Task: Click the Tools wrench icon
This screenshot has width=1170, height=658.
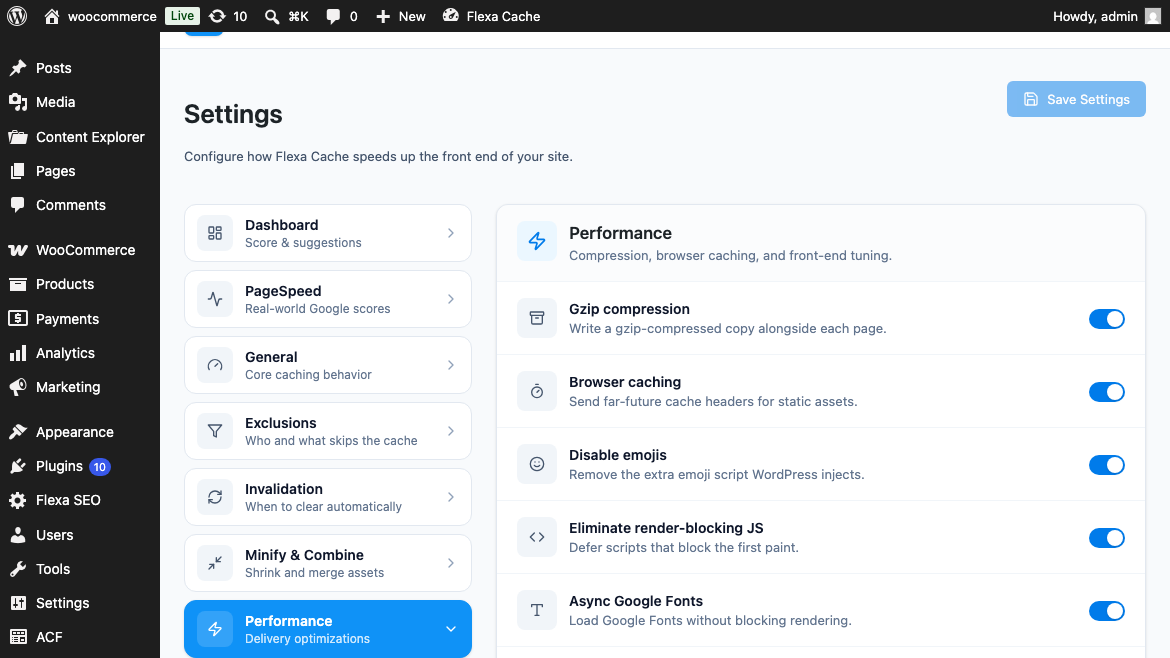Action: click(18, 569)
